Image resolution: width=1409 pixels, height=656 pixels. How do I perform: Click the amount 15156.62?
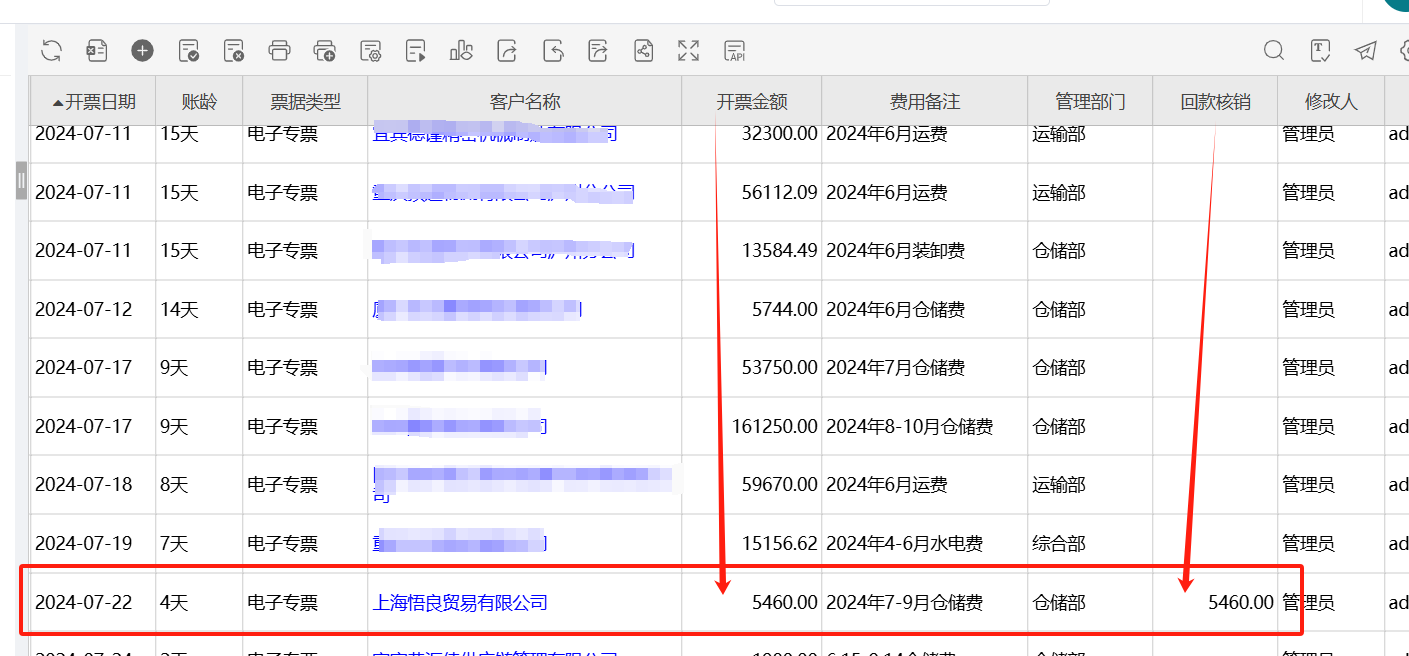click(x=780, y=544)
